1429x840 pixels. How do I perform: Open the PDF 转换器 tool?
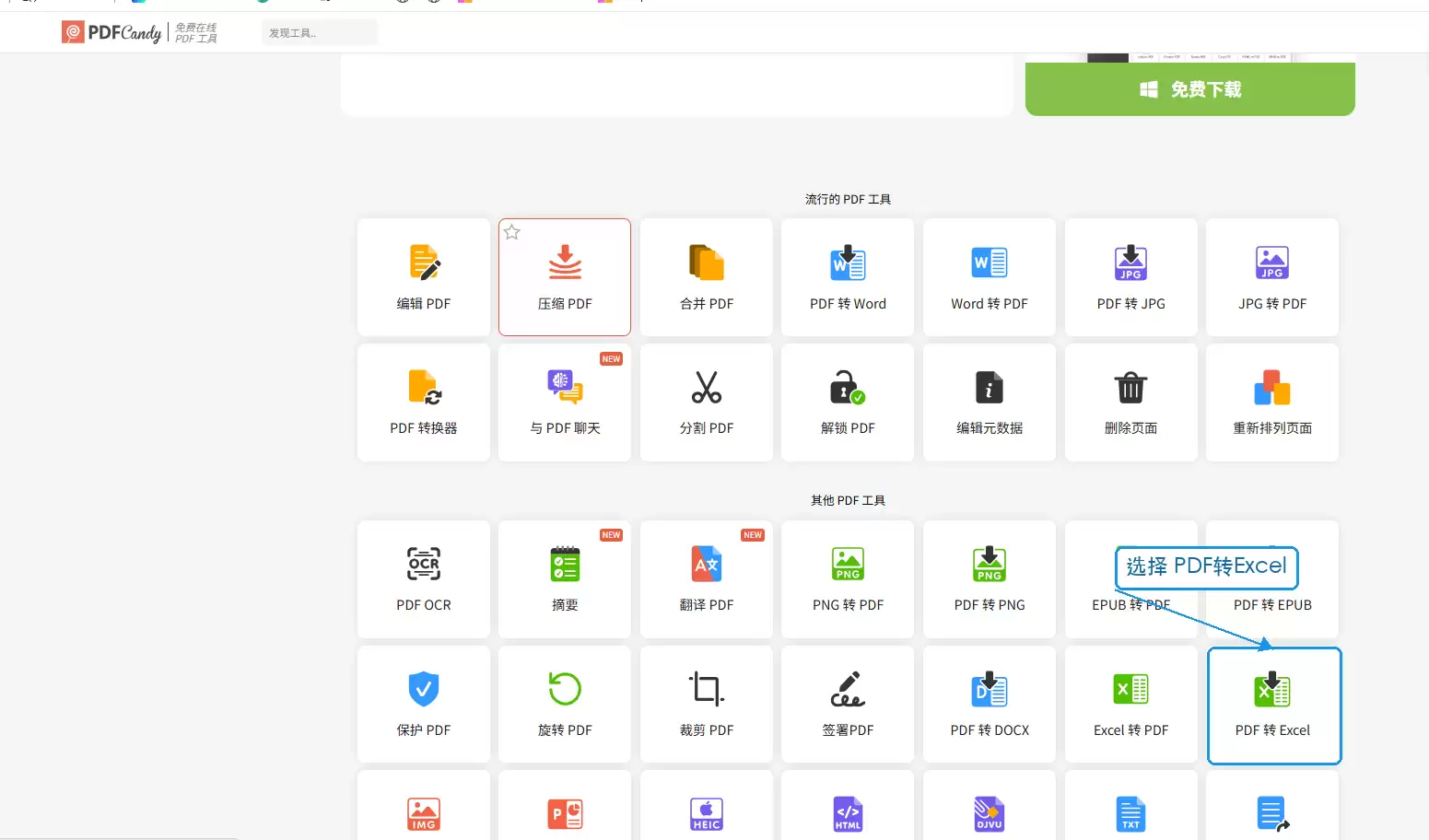[x=424, y=402]
